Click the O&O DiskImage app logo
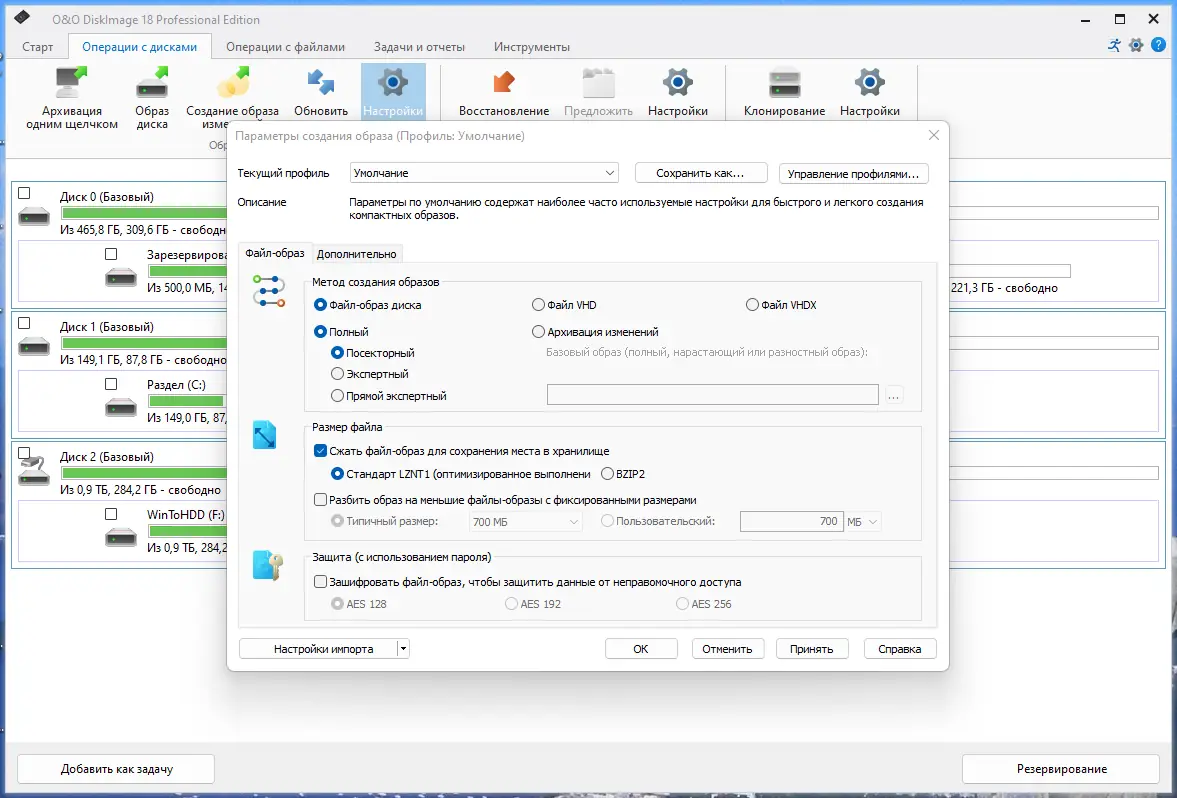This screenshot has width=1177, height=798. coord(22,17)
